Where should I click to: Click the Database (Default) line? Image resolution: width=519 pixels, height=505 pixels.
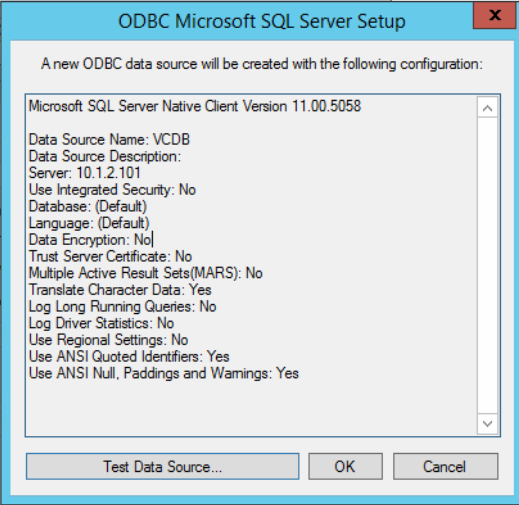point(88,206)
